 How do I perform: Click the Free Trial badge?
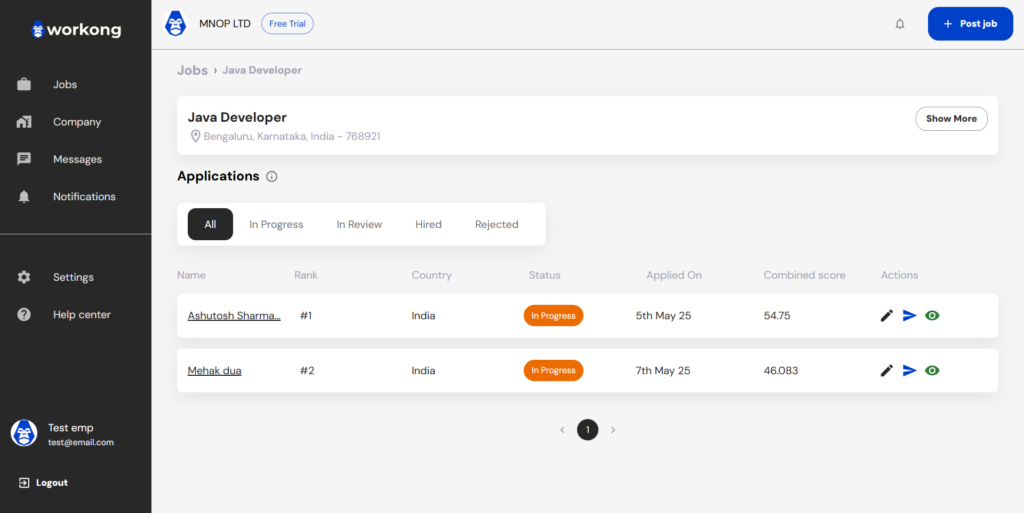pyautogui.click(x=287, y=24)
